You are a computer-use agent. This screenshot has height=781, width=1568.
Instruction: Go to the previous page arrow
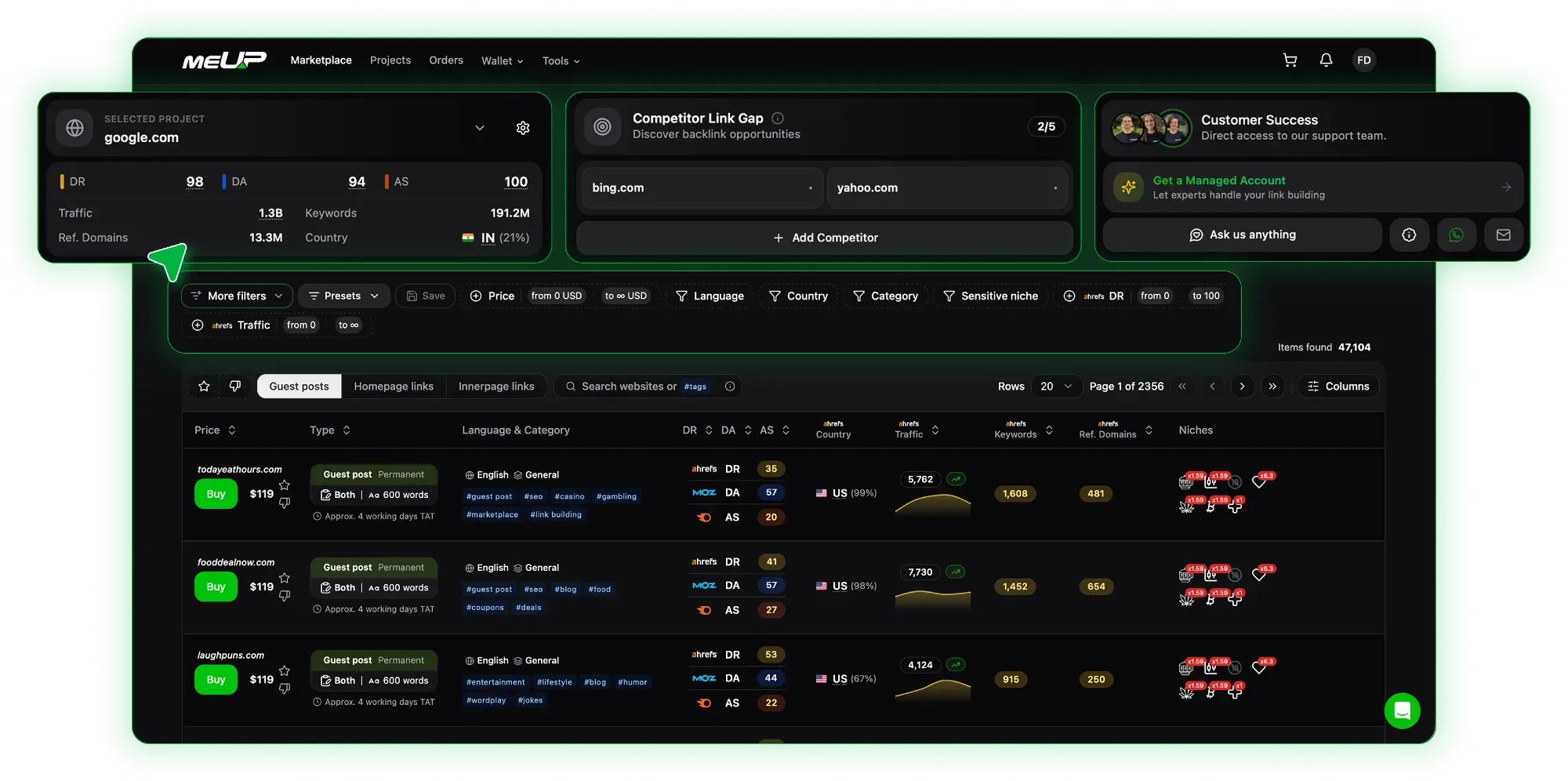[1212, 387]
